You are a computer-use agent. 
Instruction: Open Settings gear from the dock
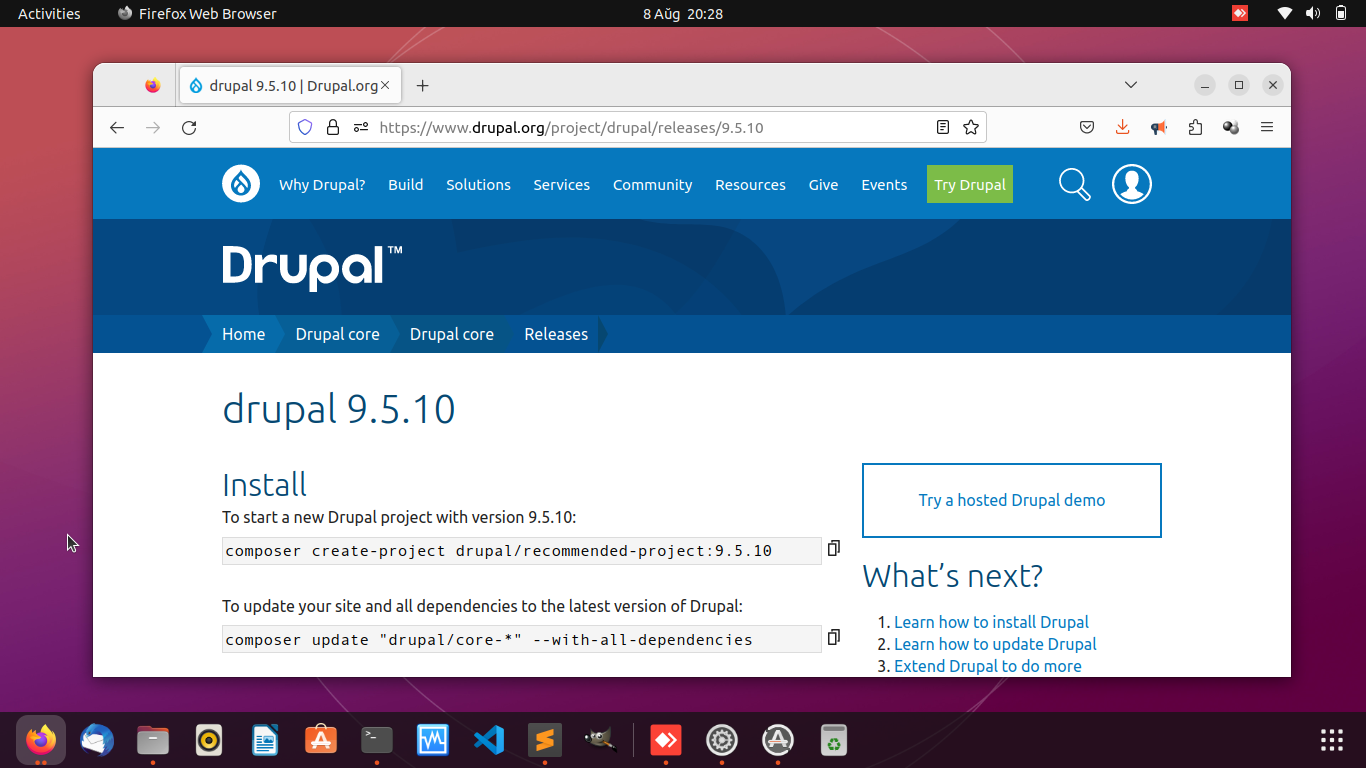722,740
